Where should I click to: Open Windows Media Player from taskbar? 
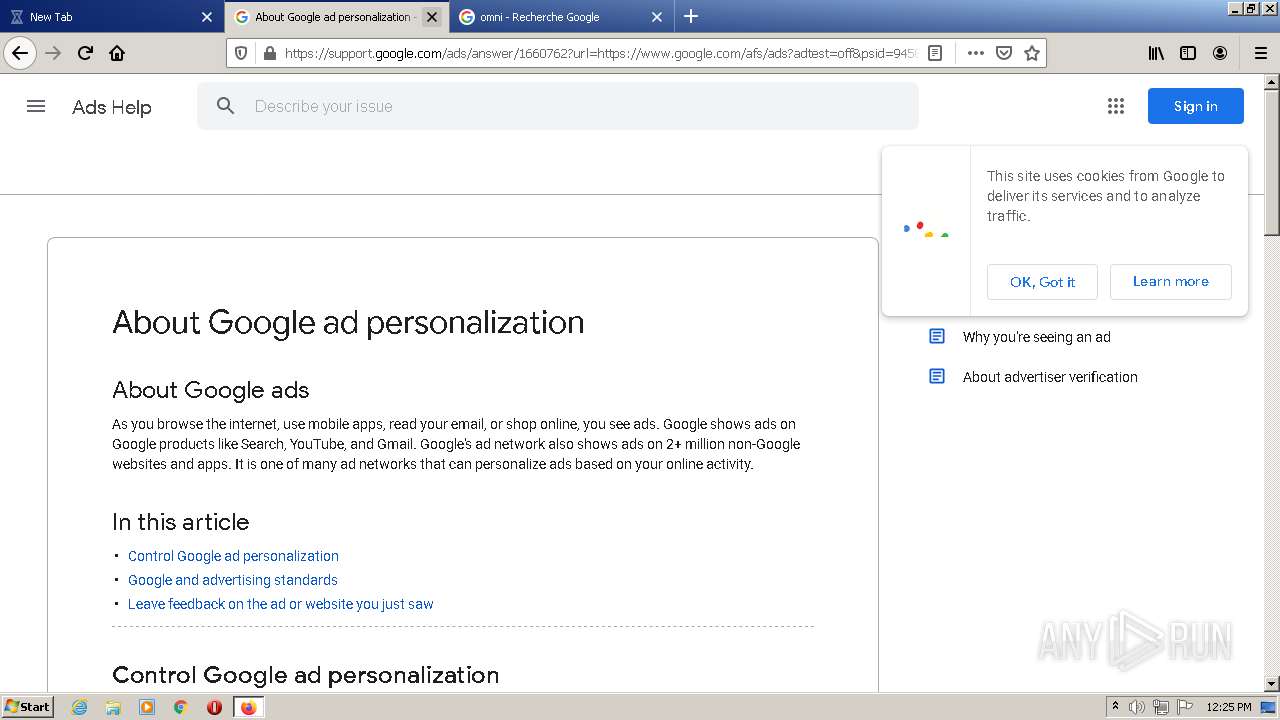(x=147, y=707)
